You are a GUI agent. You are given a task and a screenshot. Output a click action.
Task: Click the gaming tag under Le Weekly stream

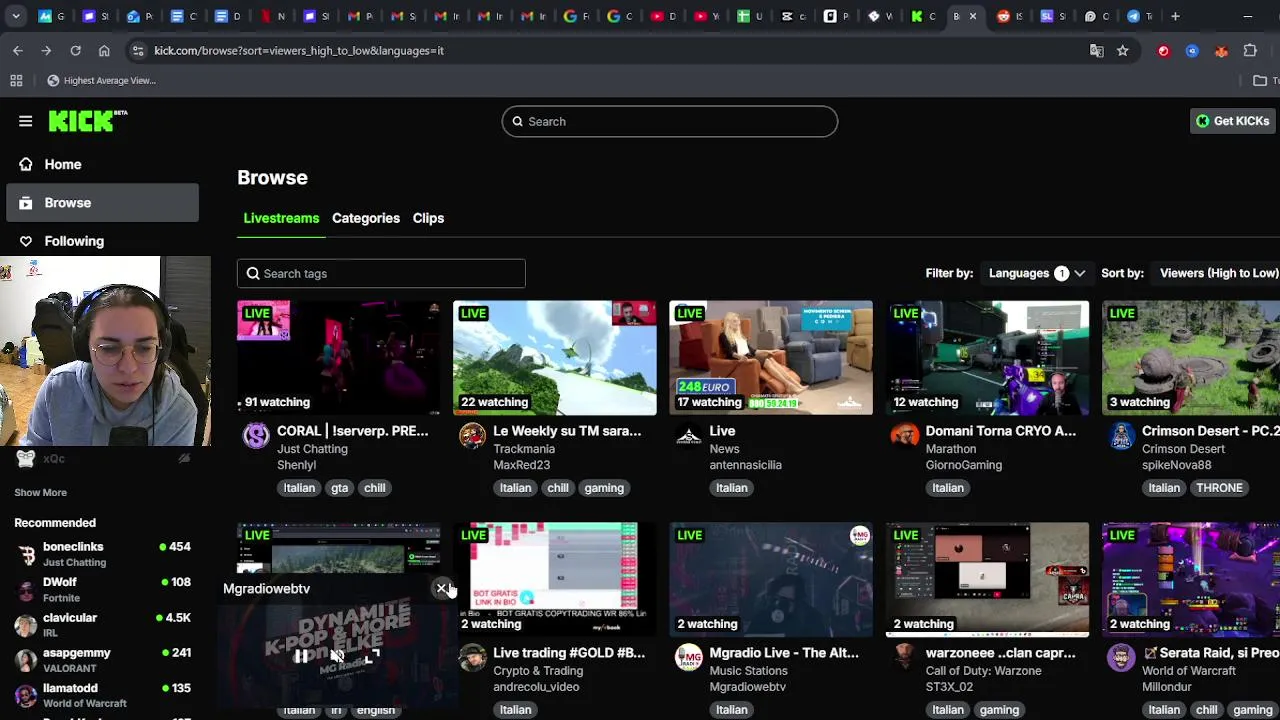tap(604, 488)
